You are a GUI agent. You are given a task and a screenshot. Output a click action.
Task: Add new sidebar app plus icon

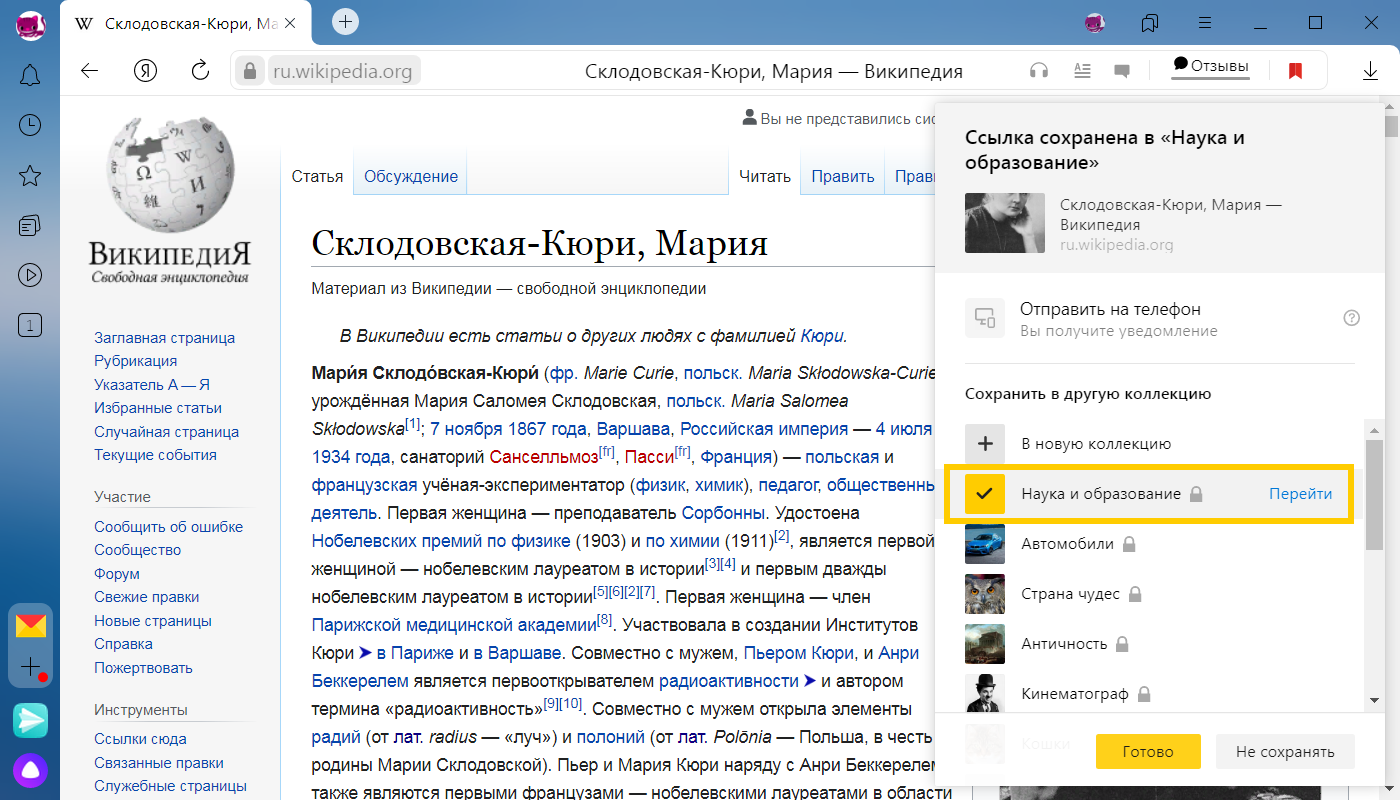31,667
